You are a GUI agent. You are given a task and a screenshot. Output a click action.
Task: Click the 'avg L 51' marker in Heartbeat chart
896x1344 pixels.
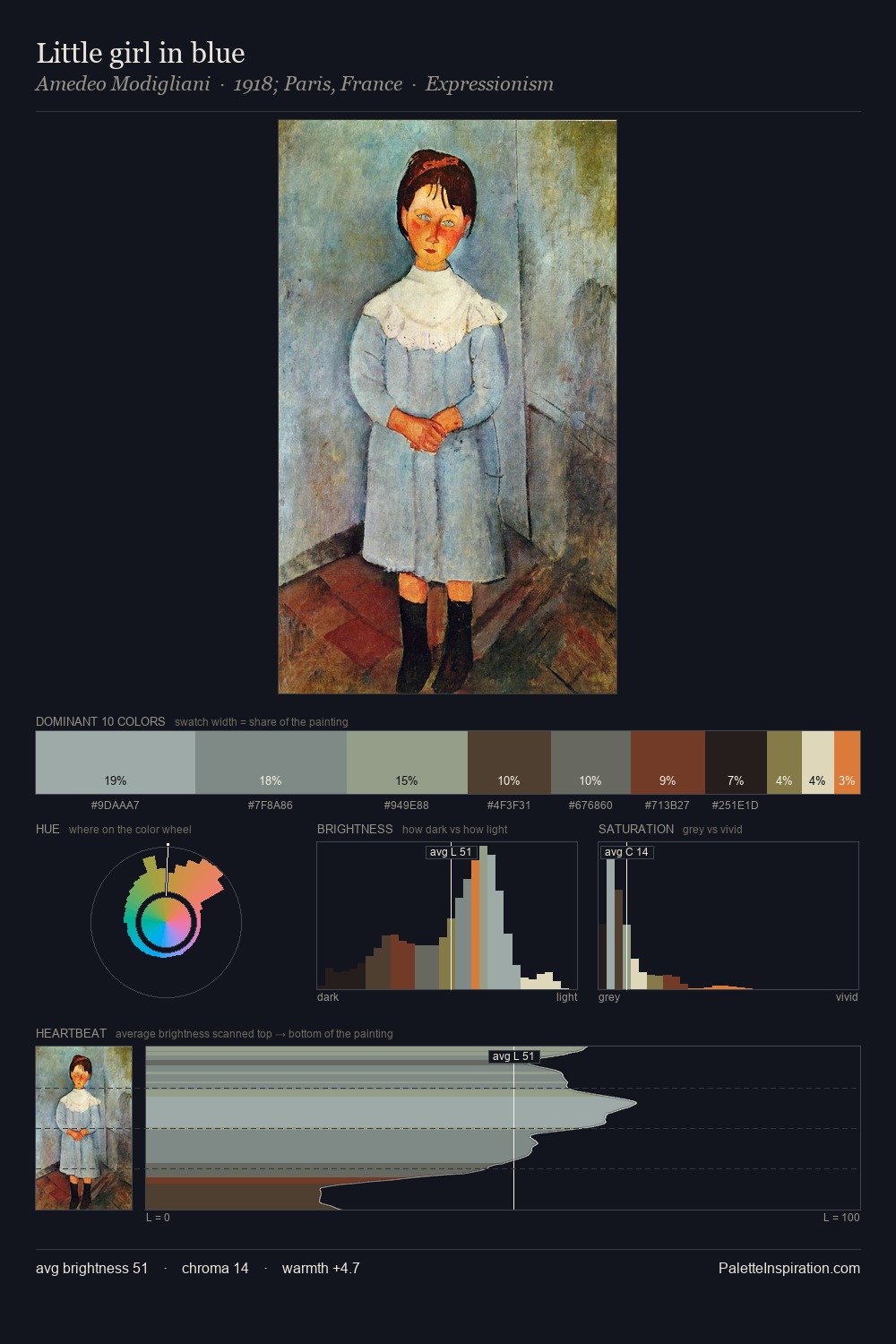point(513,1056)
